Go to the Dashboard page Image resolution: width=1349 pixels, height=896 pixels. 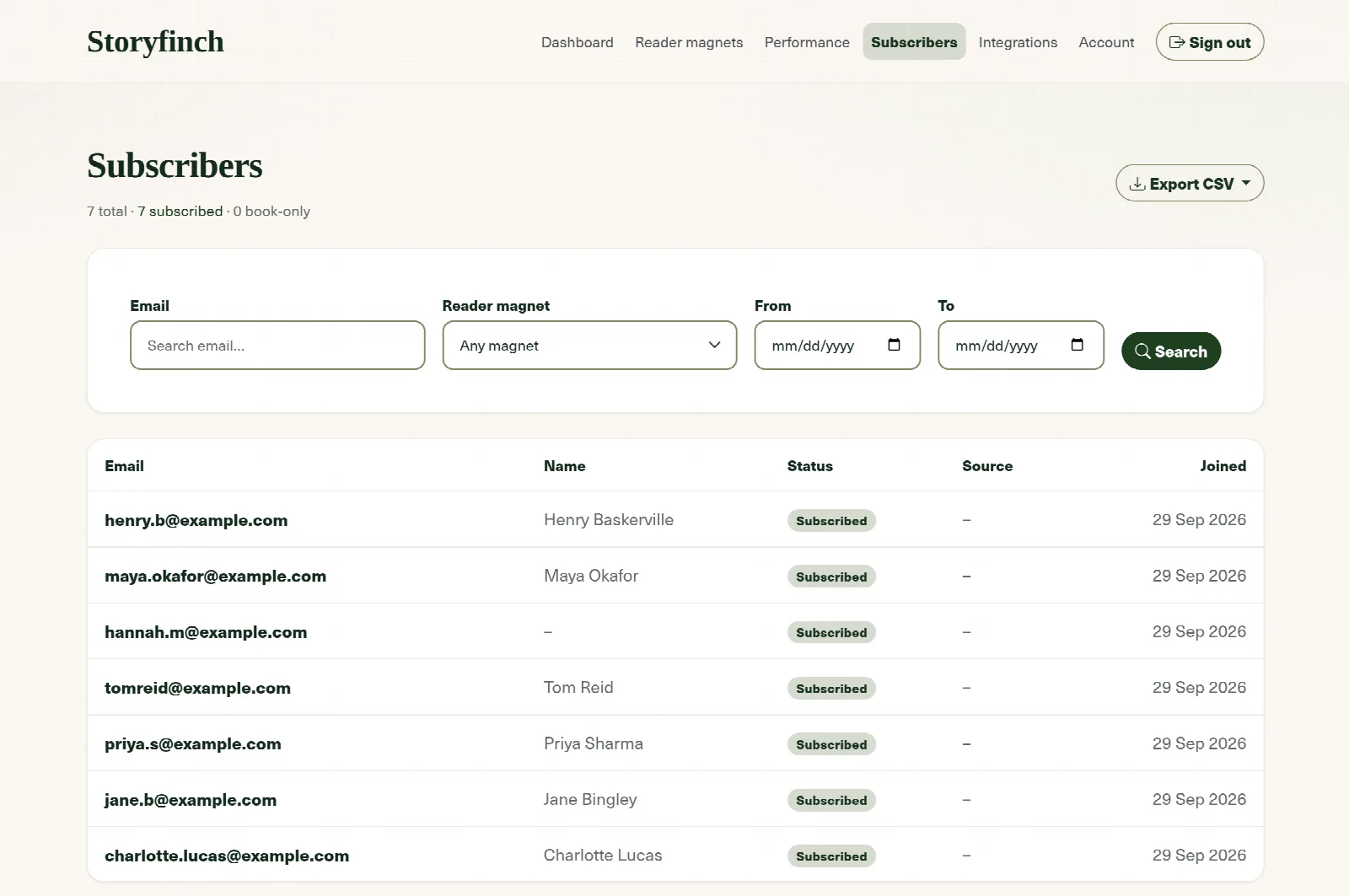pos(578,42)
